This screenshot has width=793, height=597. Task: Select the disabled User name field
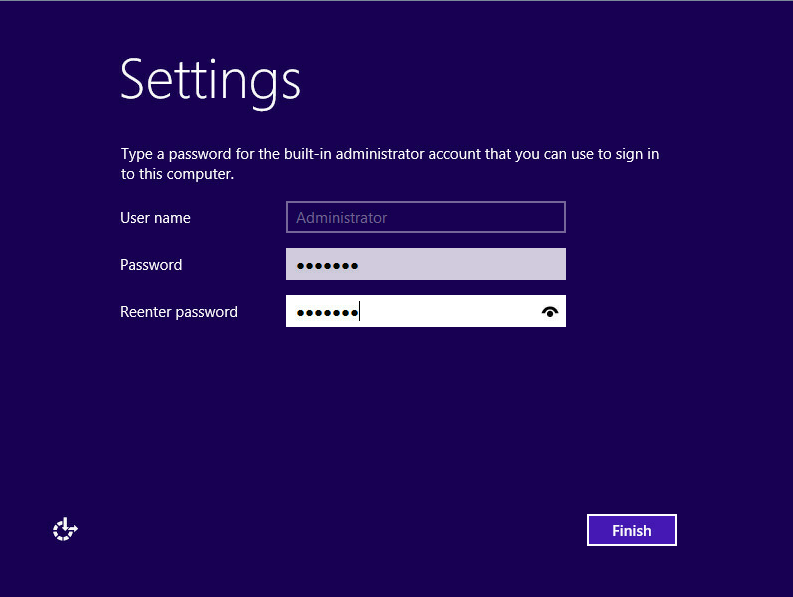[x=426, y=217]
